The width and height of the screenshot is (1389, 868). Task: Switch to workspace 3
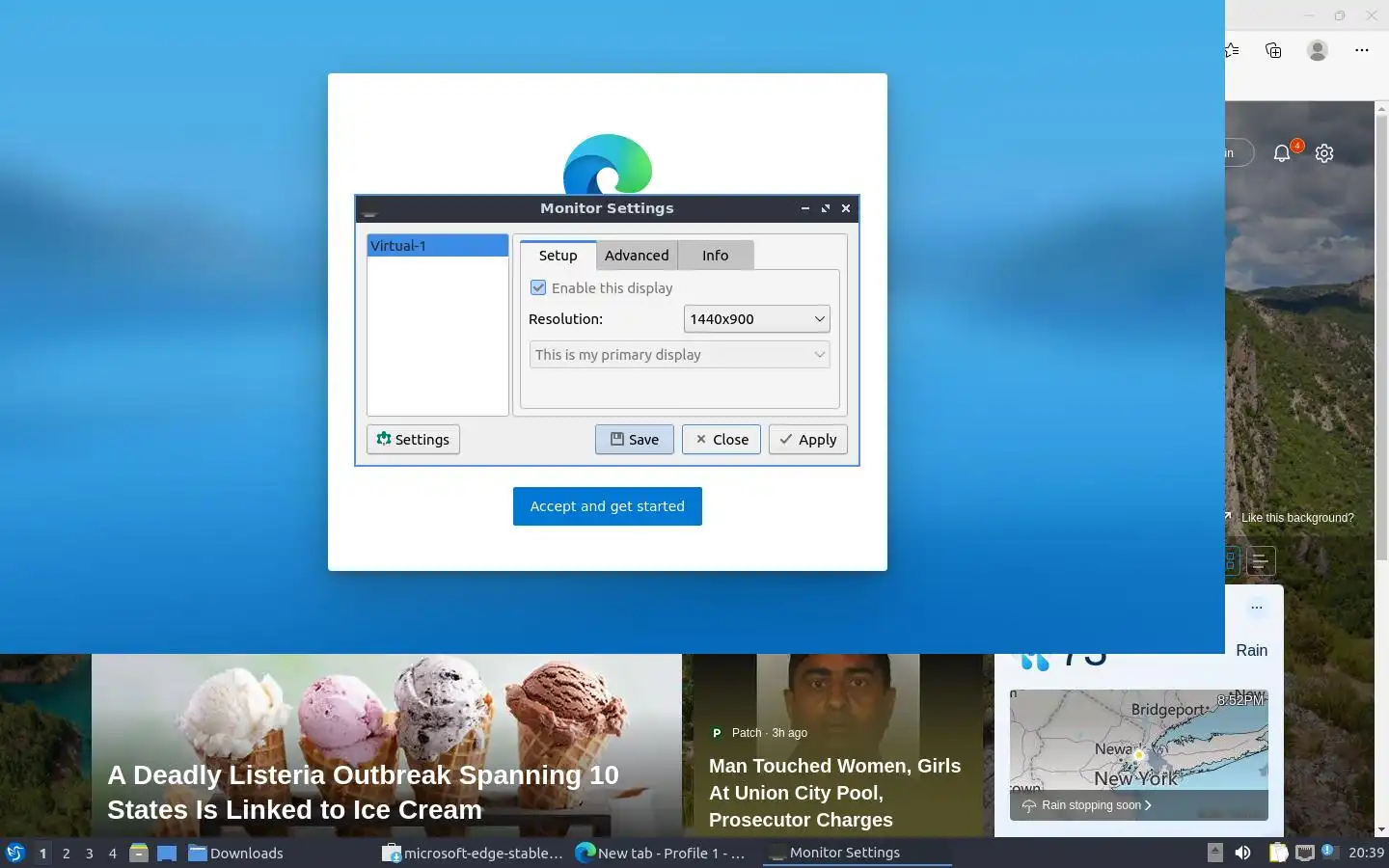89,854
